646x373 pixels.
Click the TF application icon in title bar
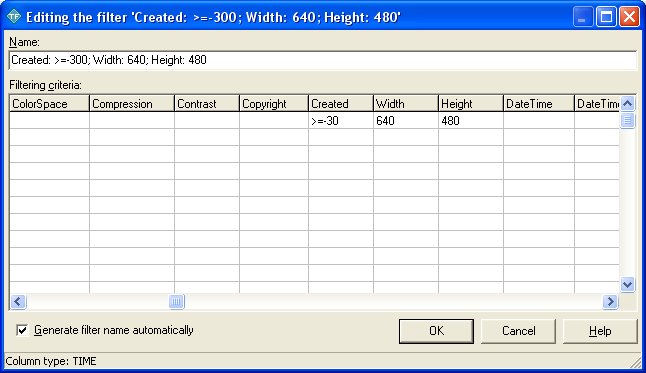click(14, 17)
